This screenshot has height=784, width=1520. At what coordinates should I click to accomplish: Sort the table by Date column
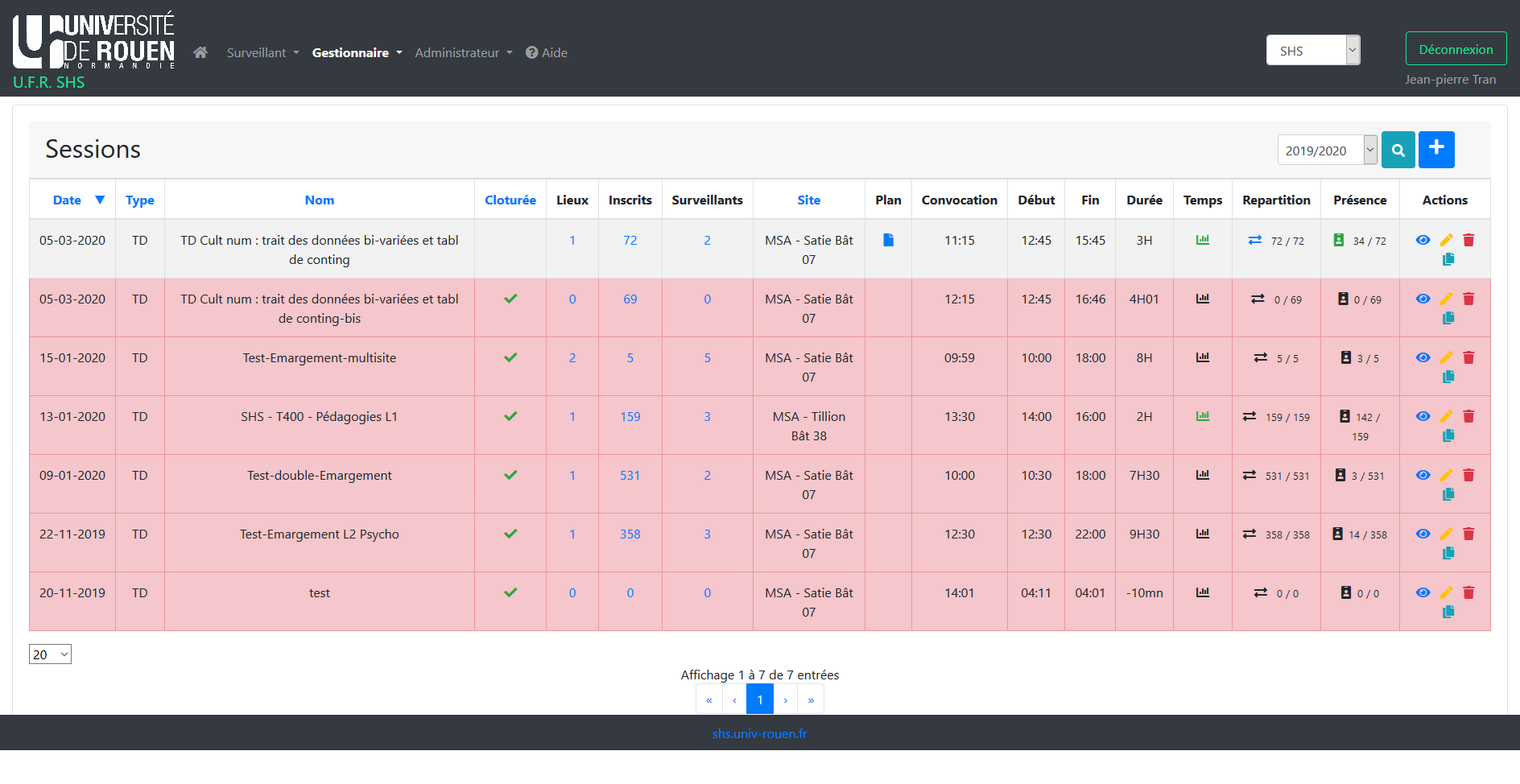click(x=68, y=200)
